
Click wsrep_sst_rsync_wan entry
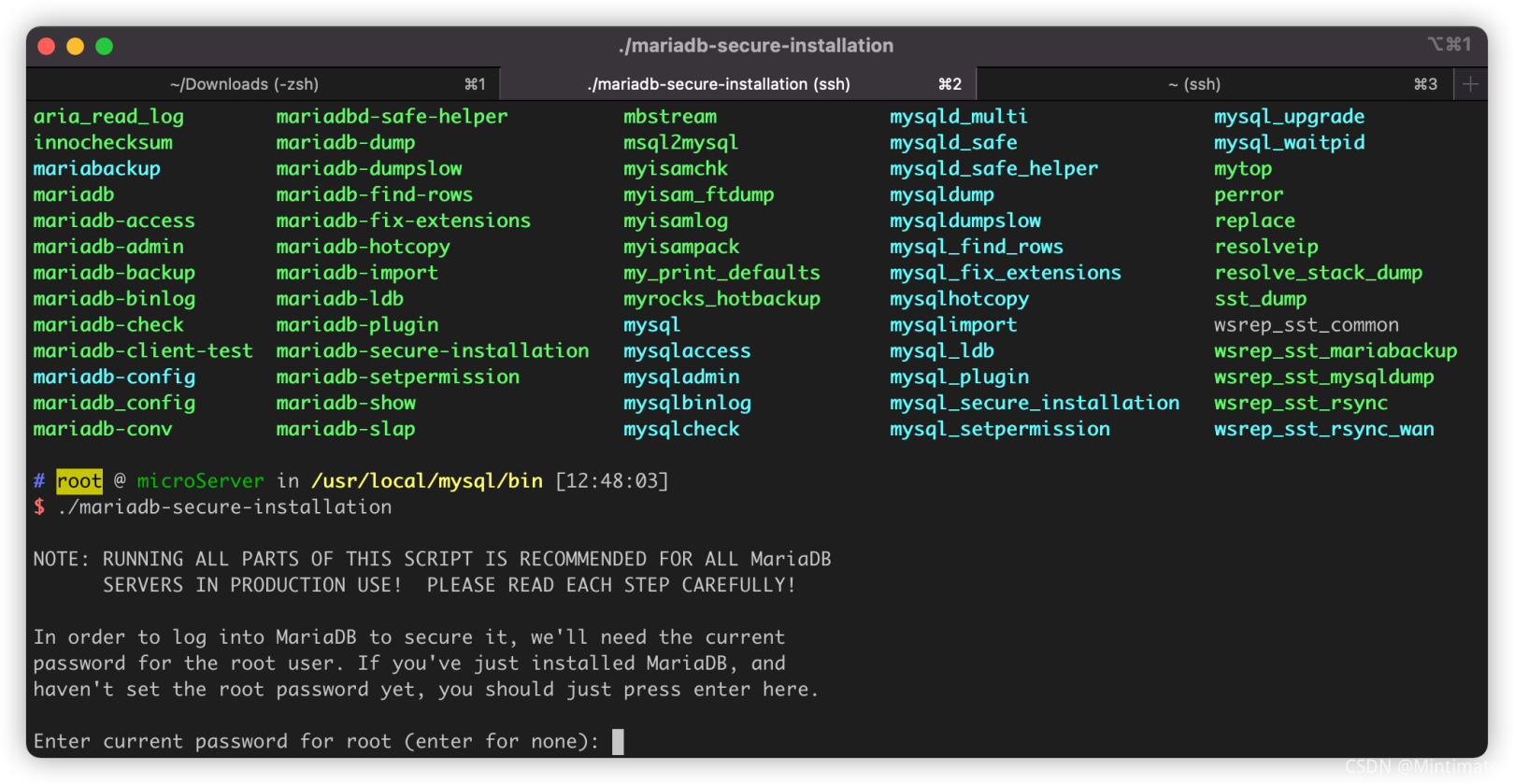(x=1324, y=430)
